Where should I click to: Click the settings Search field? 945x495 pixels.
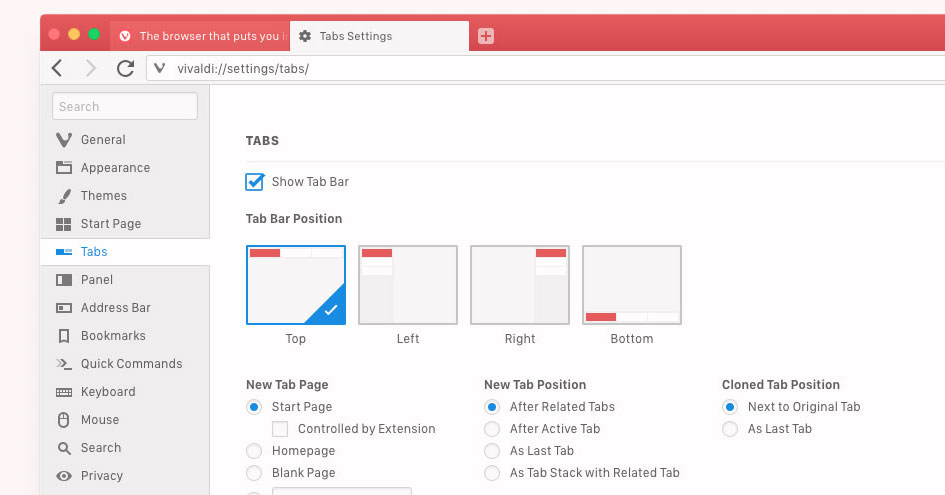(126, 107)
